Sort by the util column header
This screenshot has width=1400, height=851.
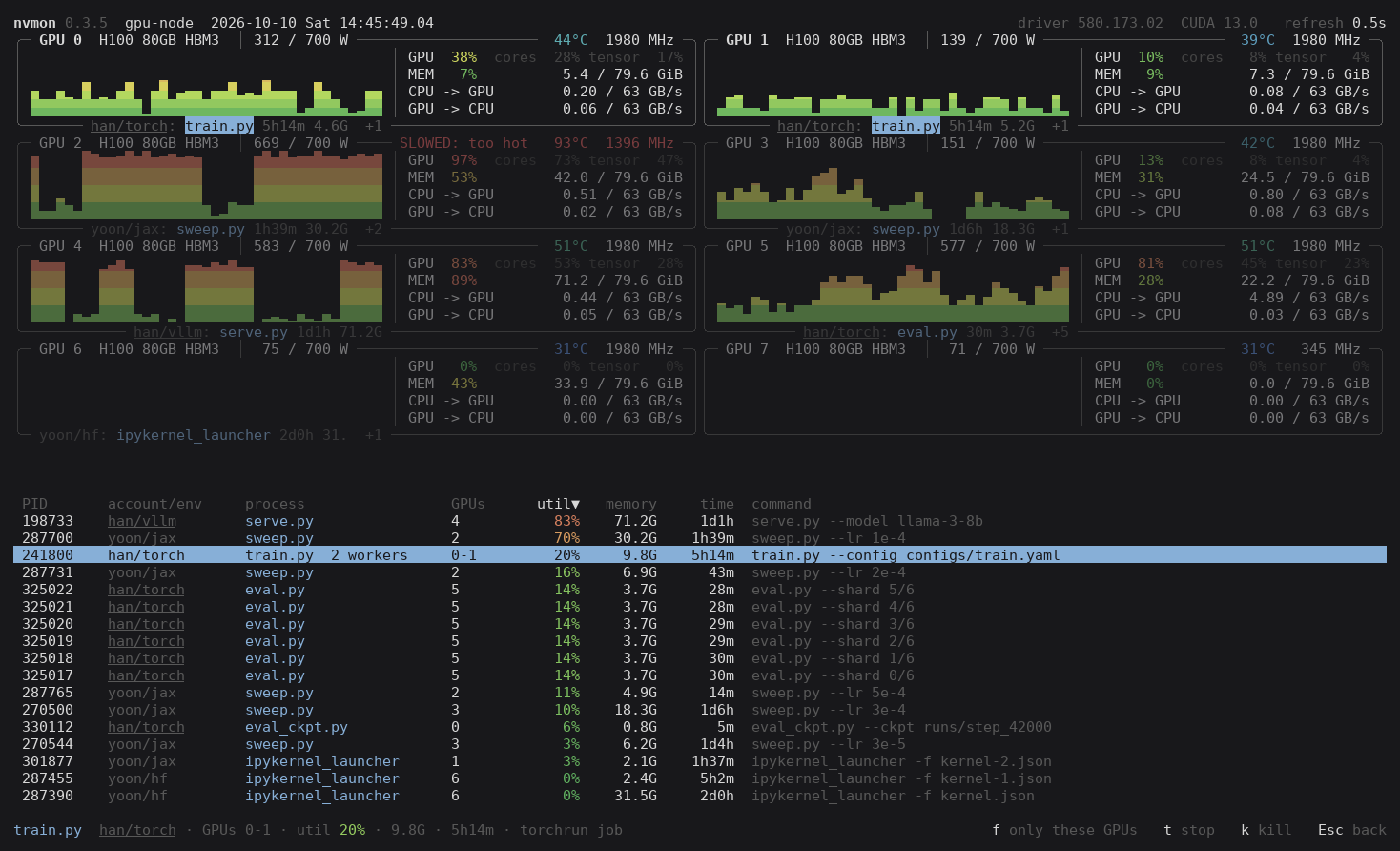558,504
